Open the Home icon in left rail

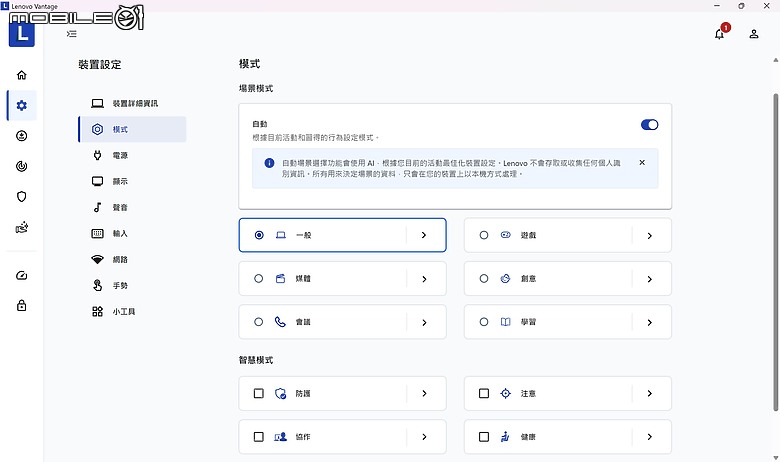21,75
